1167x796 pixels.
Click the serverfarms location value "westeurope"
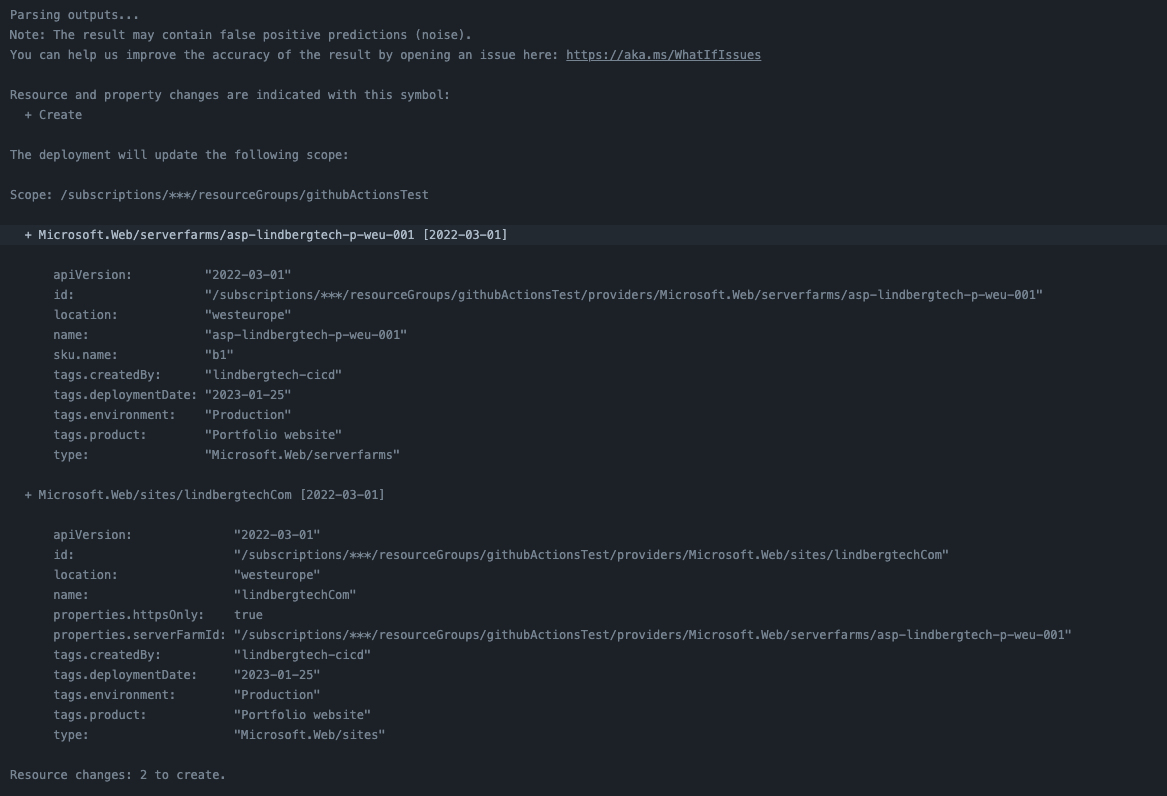tap(248, 315)
